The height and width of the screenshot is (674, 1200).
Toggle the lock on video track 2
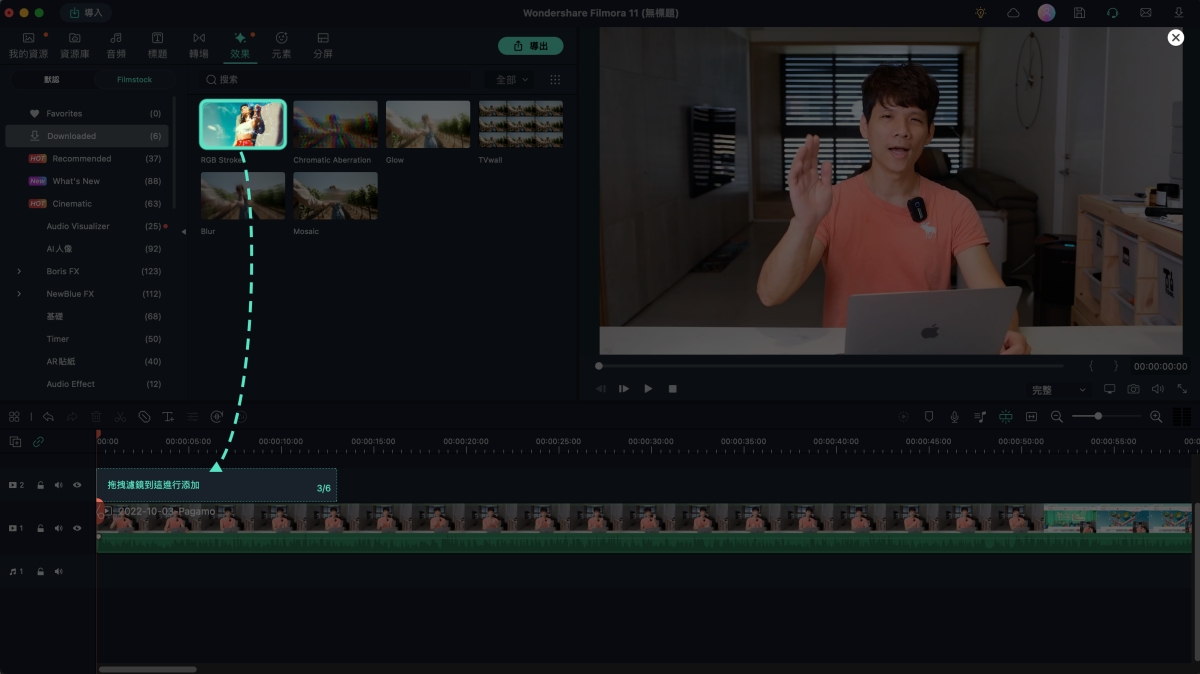(x=40, y=485)
